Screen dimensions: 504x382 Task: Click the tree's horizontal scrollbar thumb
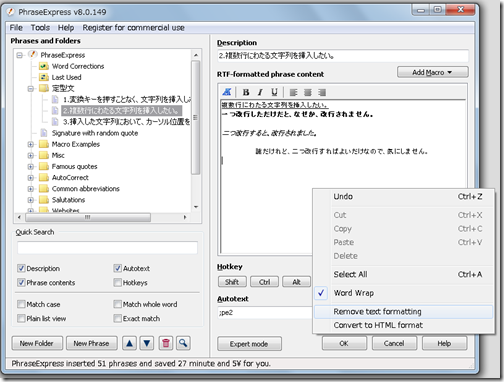tap(88, 217)
